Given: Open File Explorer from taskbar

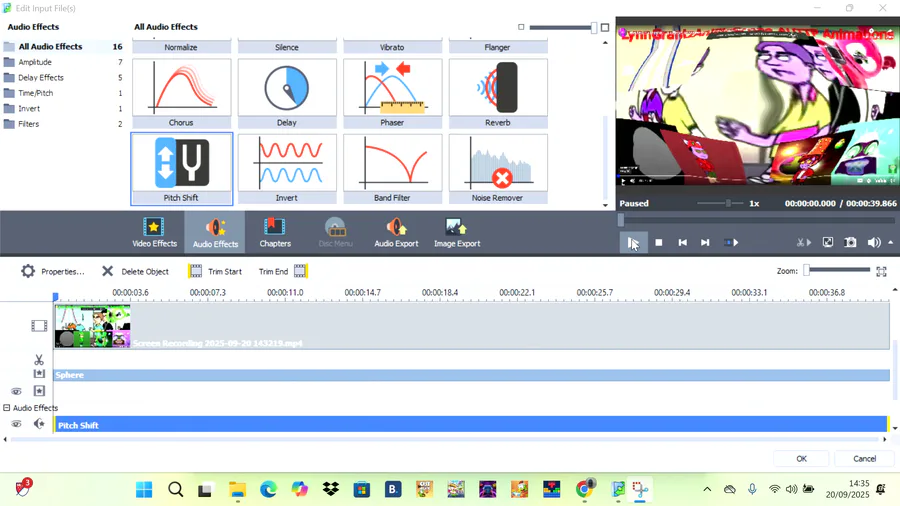Looking at the screenshot, I should (238, 489).
